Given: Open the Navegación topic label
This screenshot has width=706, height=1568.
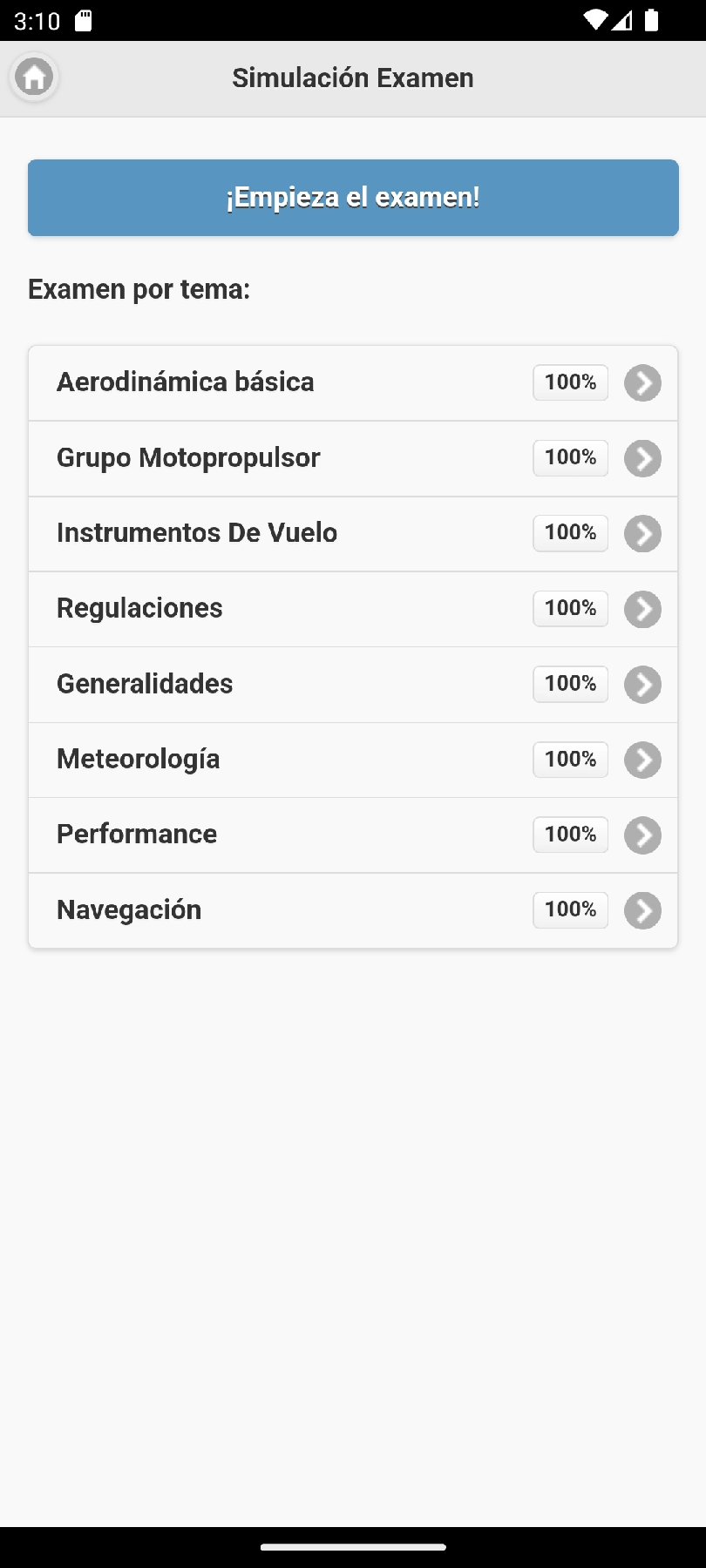Looking at the screenshot, I should (x=129, y=910).
